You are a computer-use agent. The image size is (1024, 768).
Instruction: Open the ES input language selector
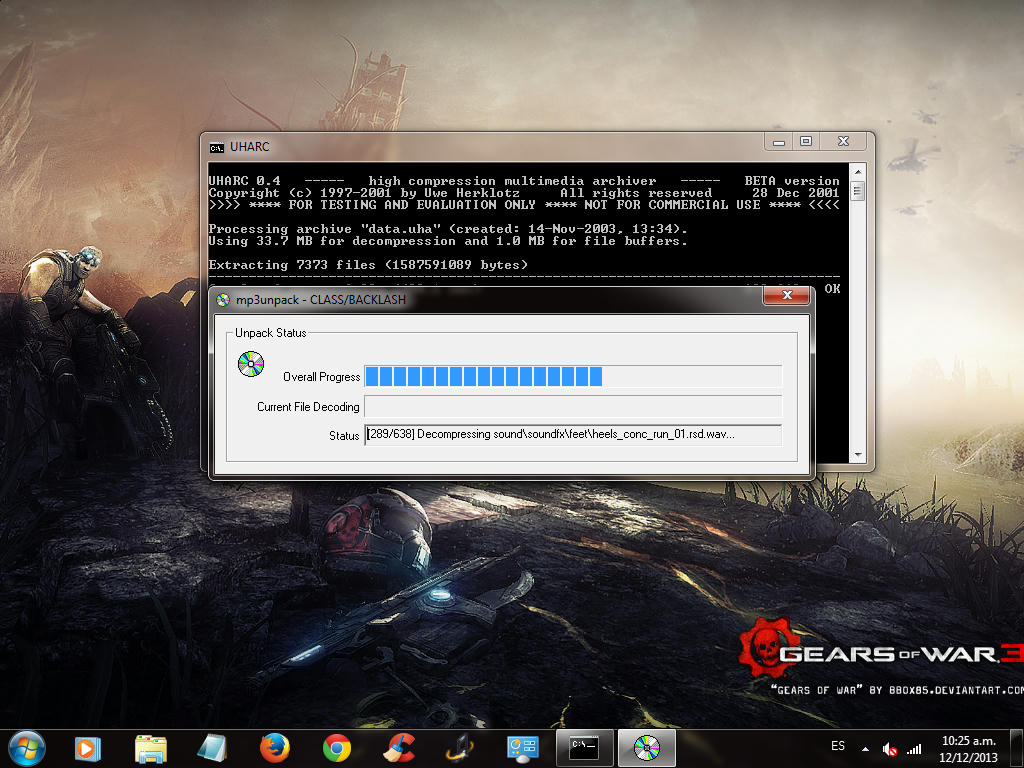838,747
